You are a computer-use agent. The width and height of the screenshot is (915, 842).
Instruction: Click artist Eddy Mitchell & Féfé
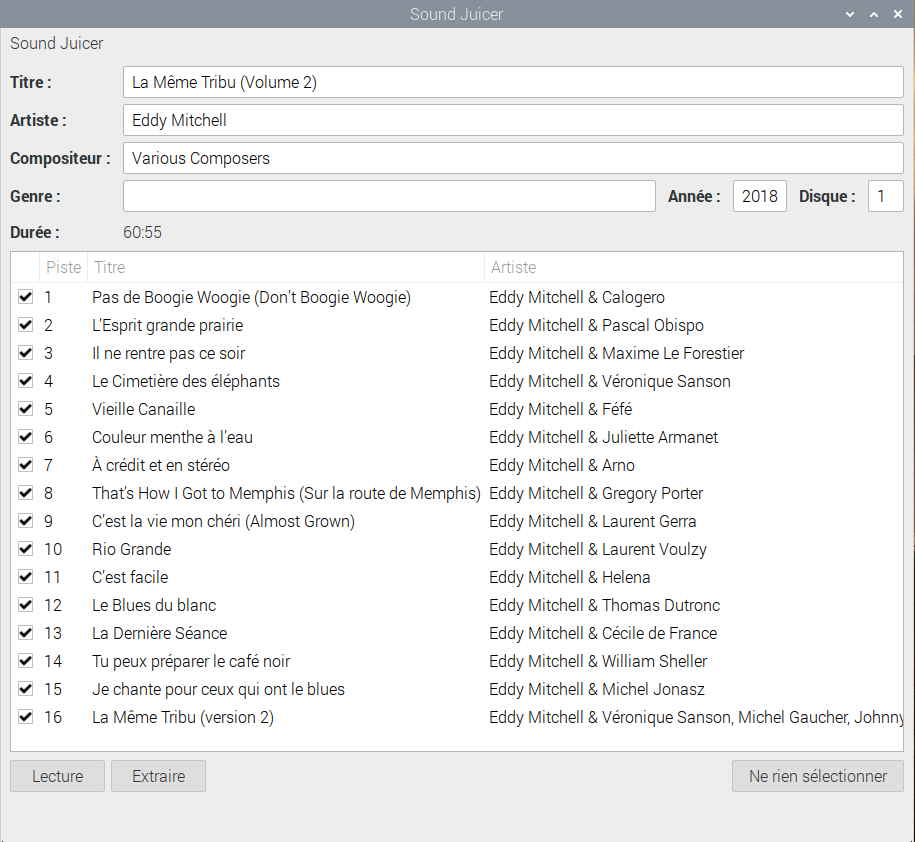561,409
